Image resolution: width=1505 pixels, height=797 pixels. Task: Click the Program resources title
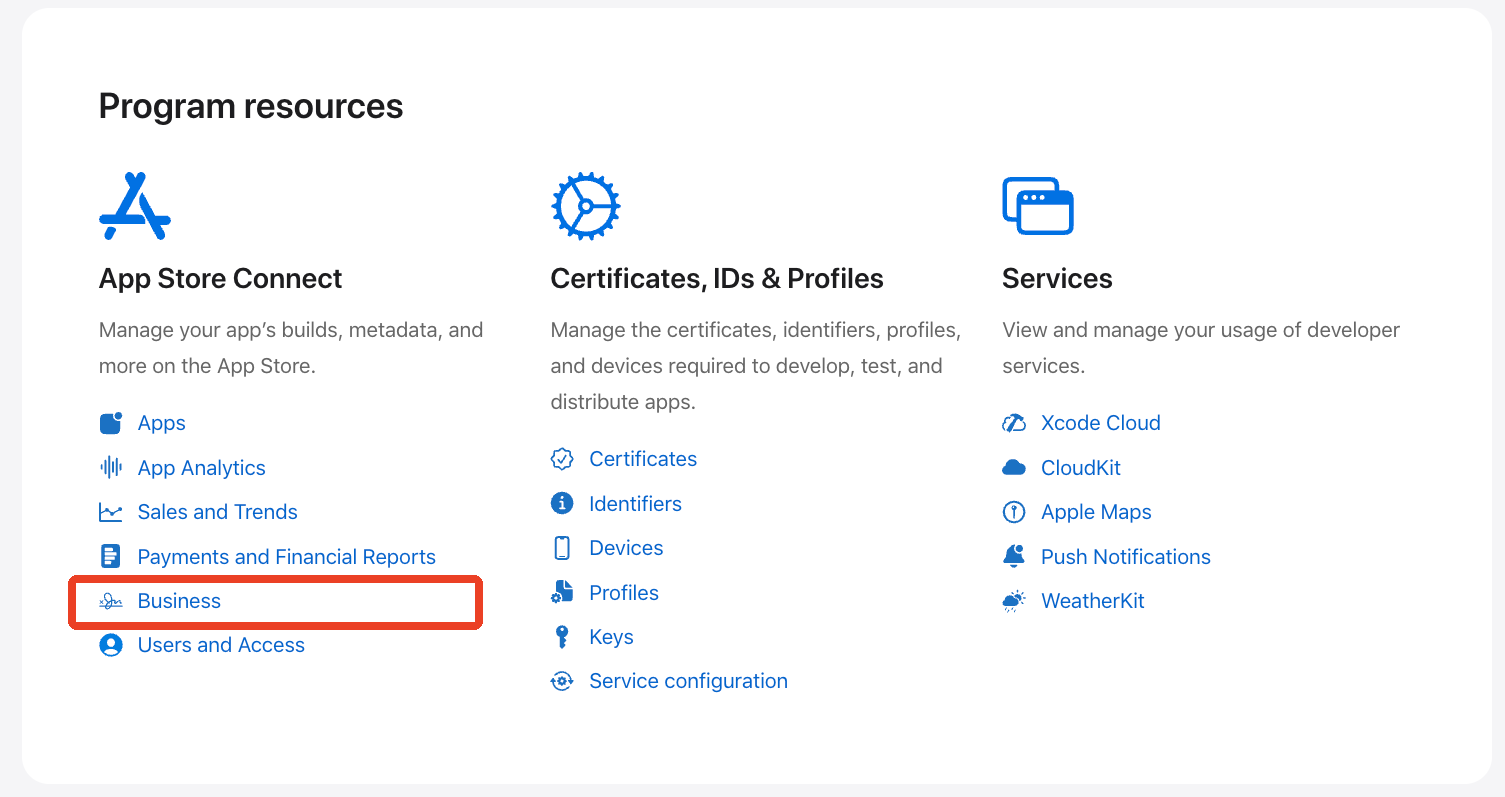pyautogui.click(x=251, y=106)
